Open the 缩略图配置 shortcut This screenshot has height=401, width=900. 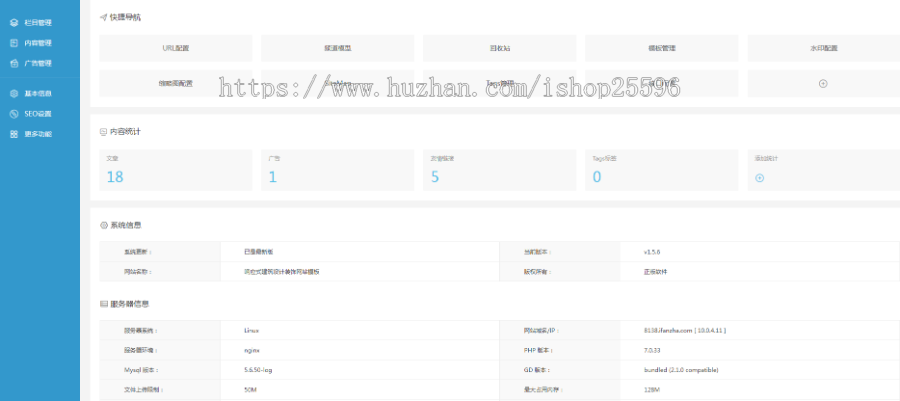[176, 83]
